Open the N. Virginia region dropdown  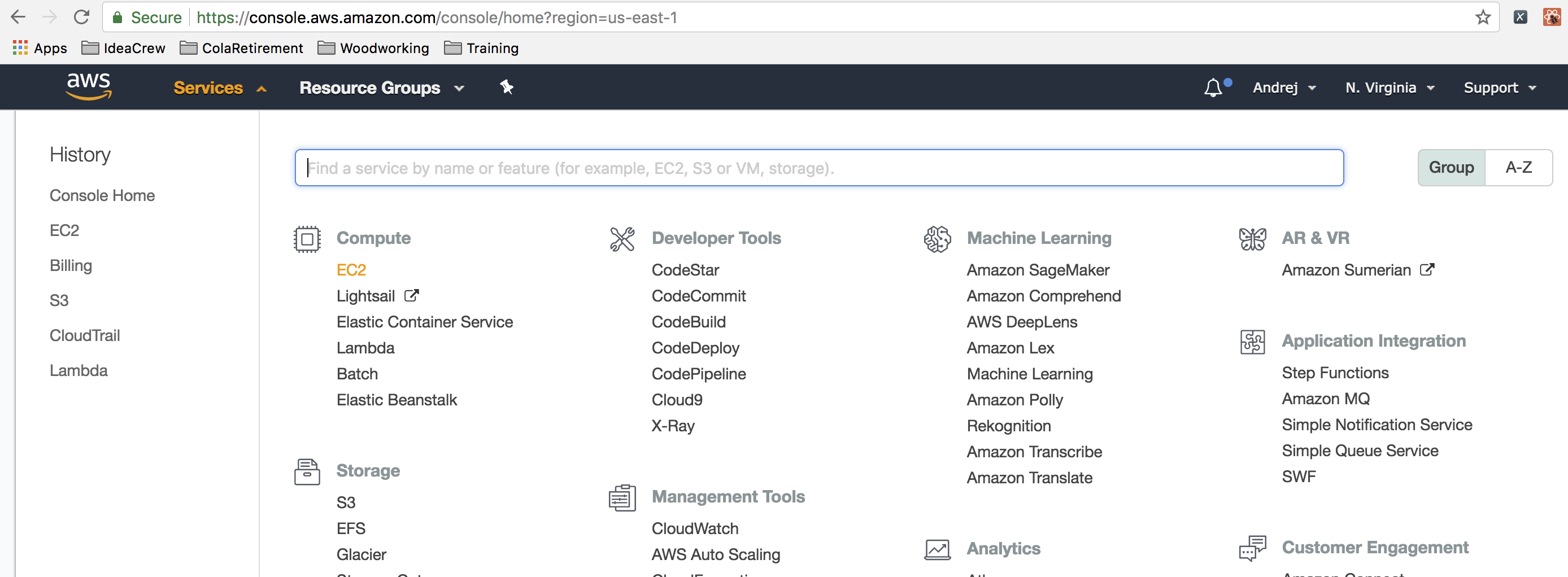(1390, 88)
